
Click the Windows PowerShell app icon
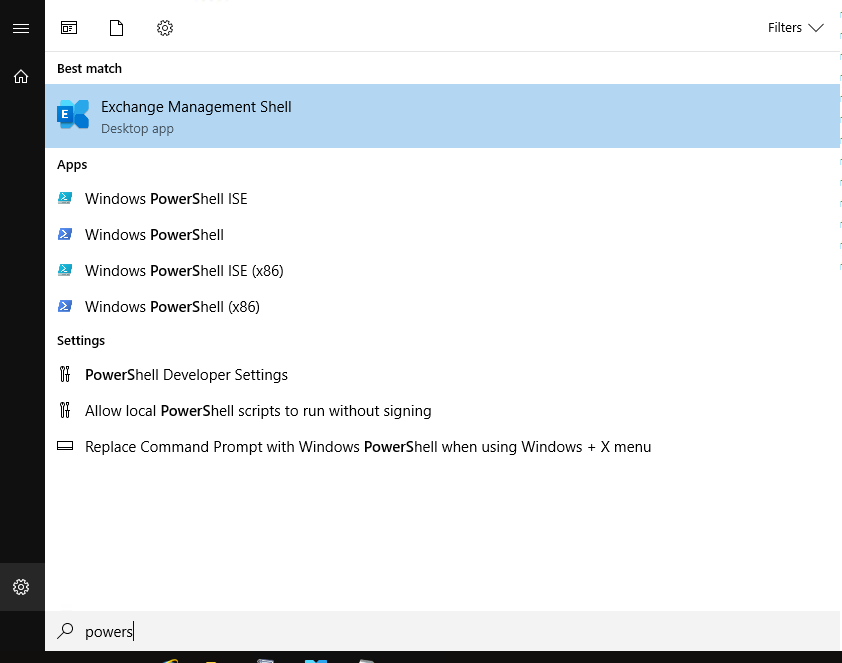(x=65, y=234)
